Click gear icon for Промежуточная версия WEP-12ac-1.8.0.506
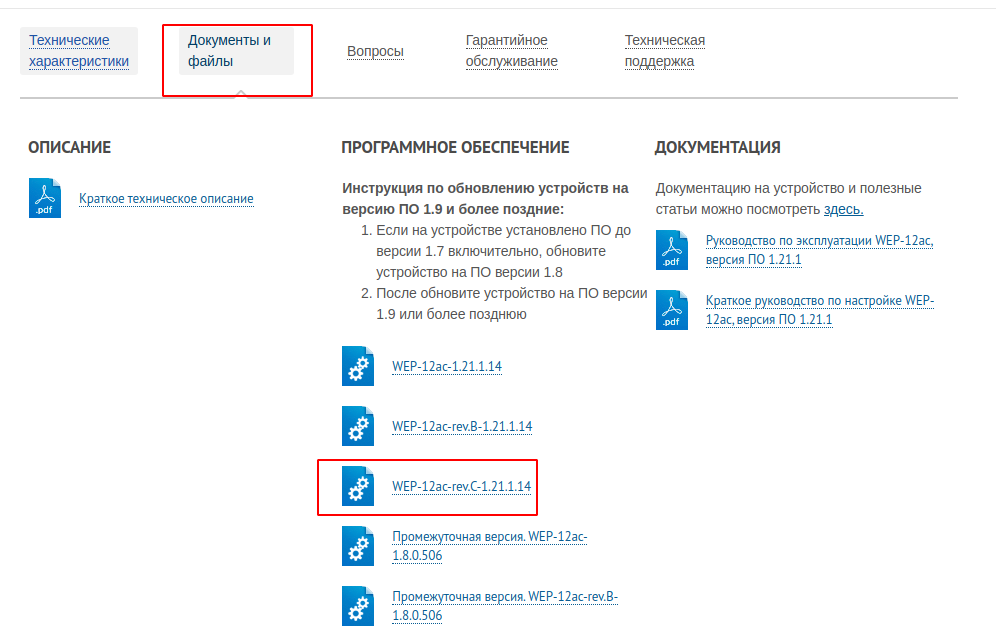 click(358, 546)
